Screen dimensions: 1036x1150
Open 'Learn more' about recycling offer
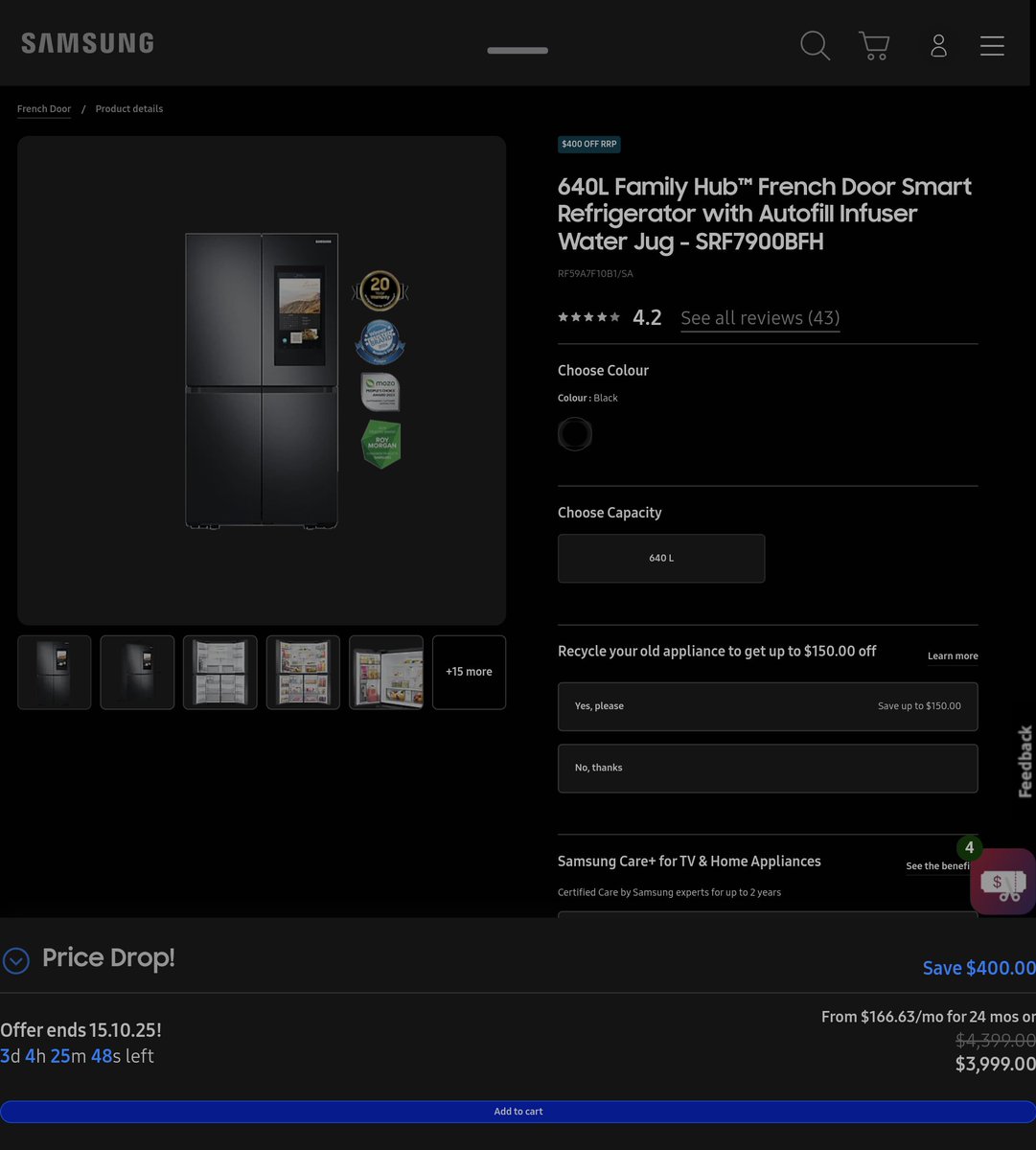tap(953, 656)
